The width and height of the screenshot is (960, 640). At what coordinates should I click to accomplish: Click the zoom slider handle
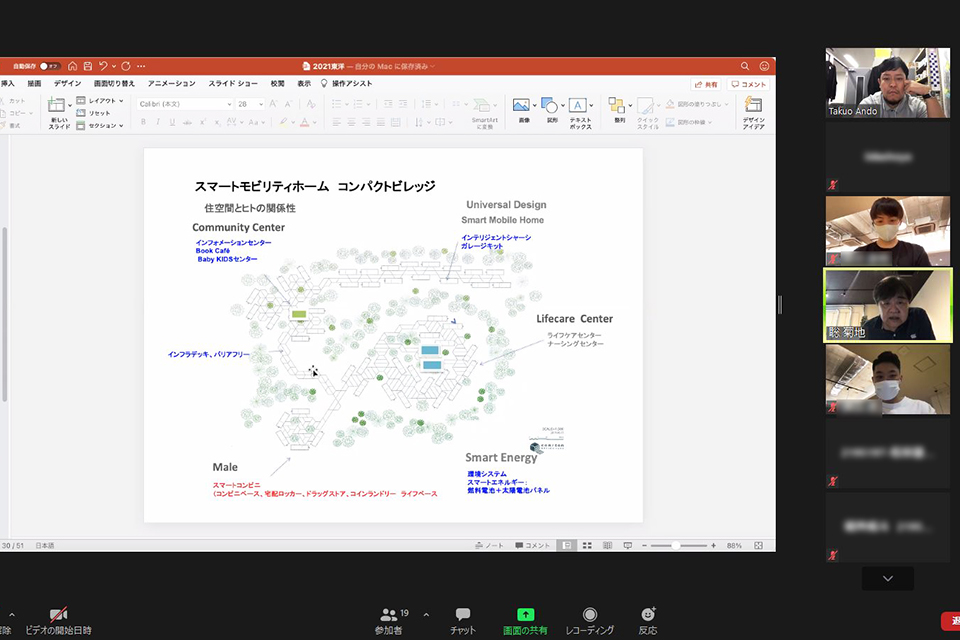676,545
